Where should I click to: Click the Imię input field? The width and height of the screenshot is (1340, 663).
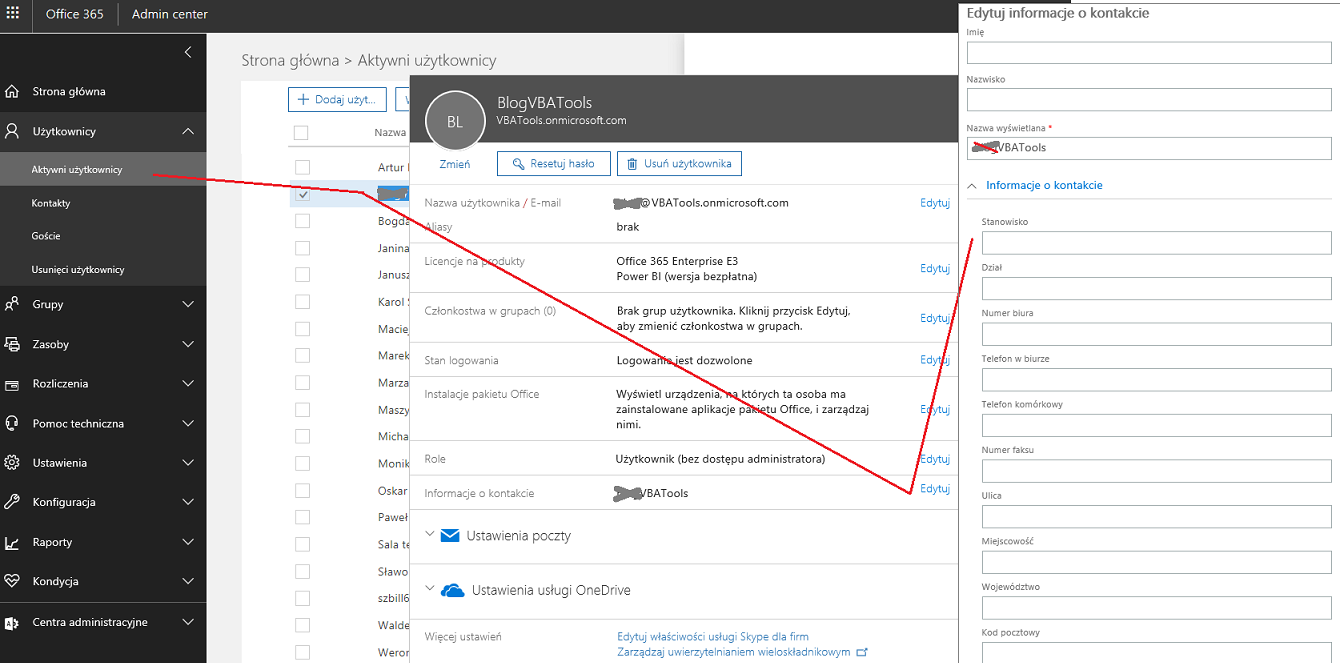point(1149,53)
